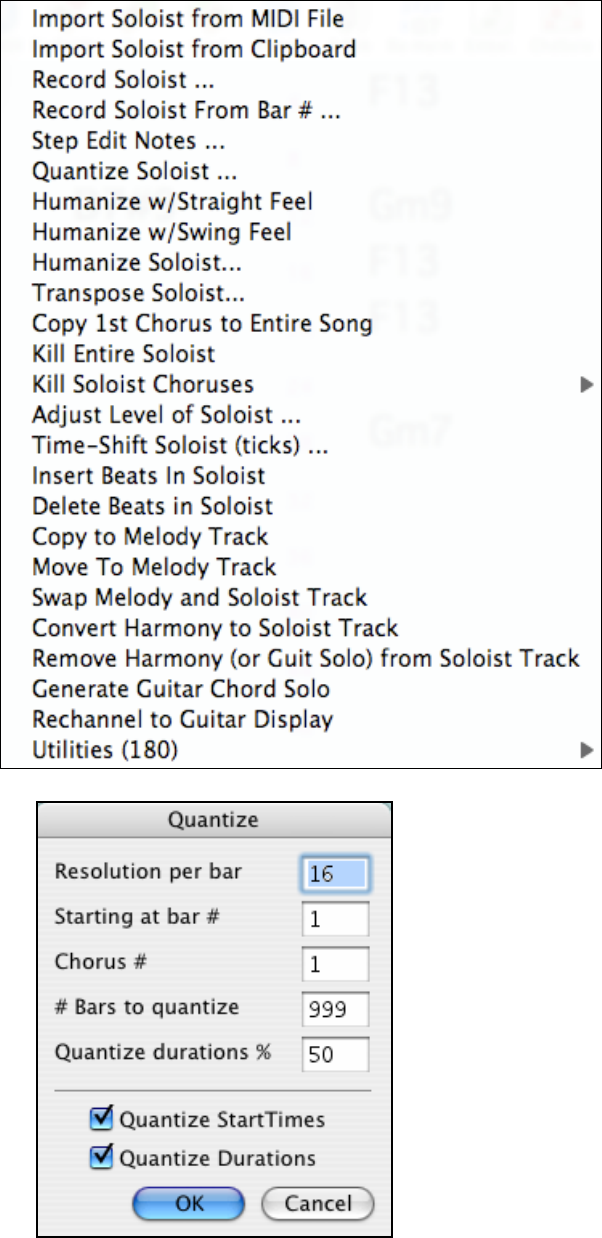The image size is (602, 1238).
Task: Choose Import Soloist from MIDI File
Action: [188, 20]
